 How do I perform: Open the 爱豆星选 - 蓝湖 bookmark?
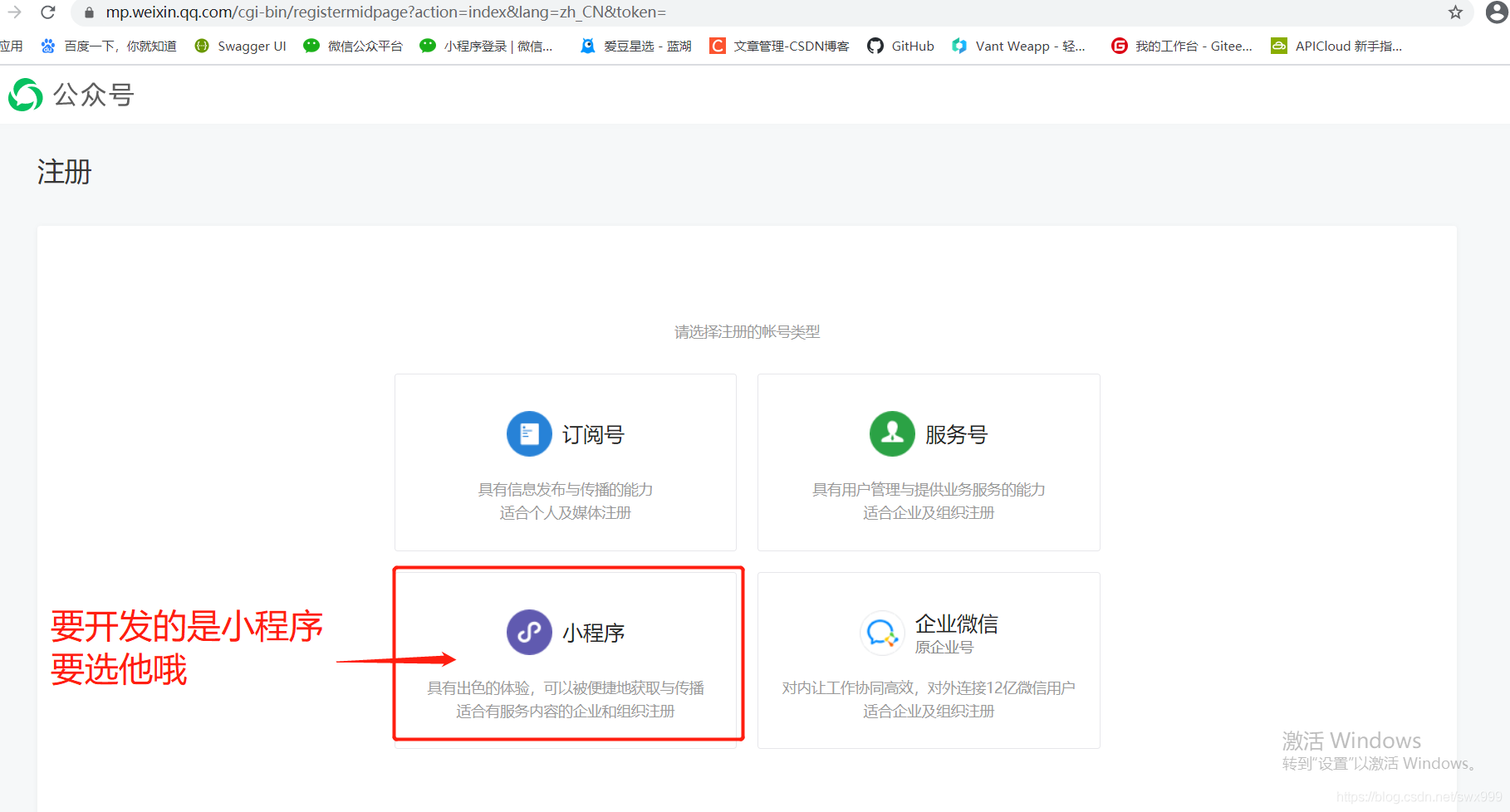pos(636,46)
